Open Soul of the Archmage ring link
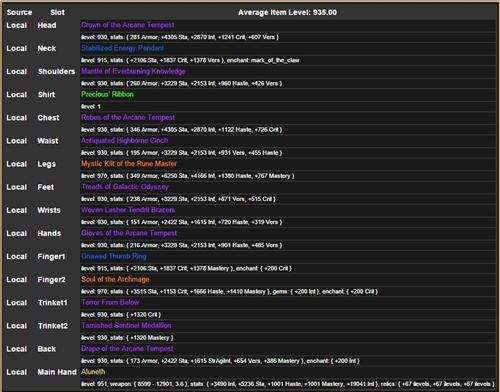500x392 pixels. 115,279
